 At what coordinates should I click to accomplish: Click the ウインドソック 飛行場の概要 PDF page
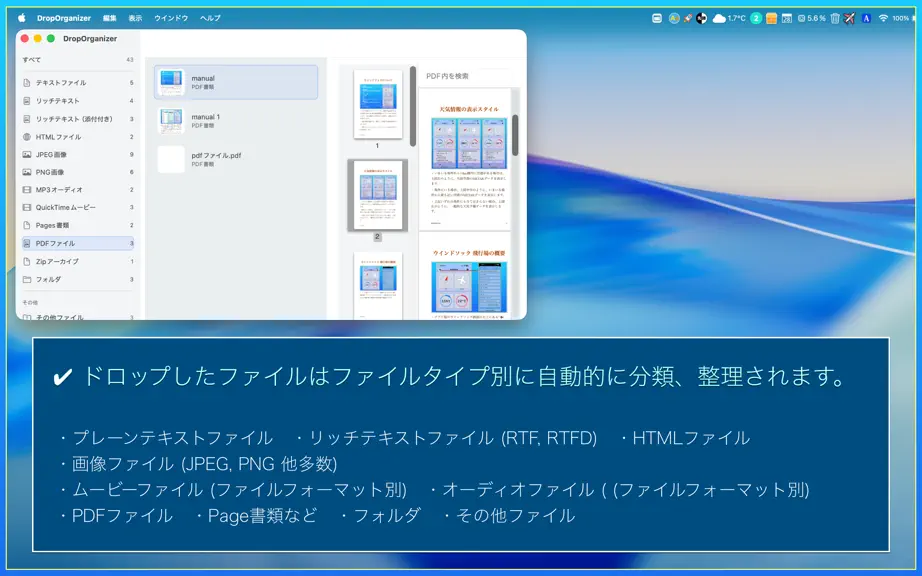coord(465,276)
